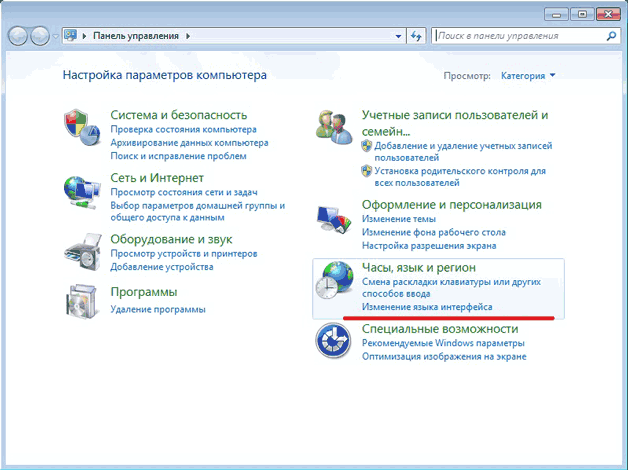Minimize the Control Panel window

tap(556, 15)
